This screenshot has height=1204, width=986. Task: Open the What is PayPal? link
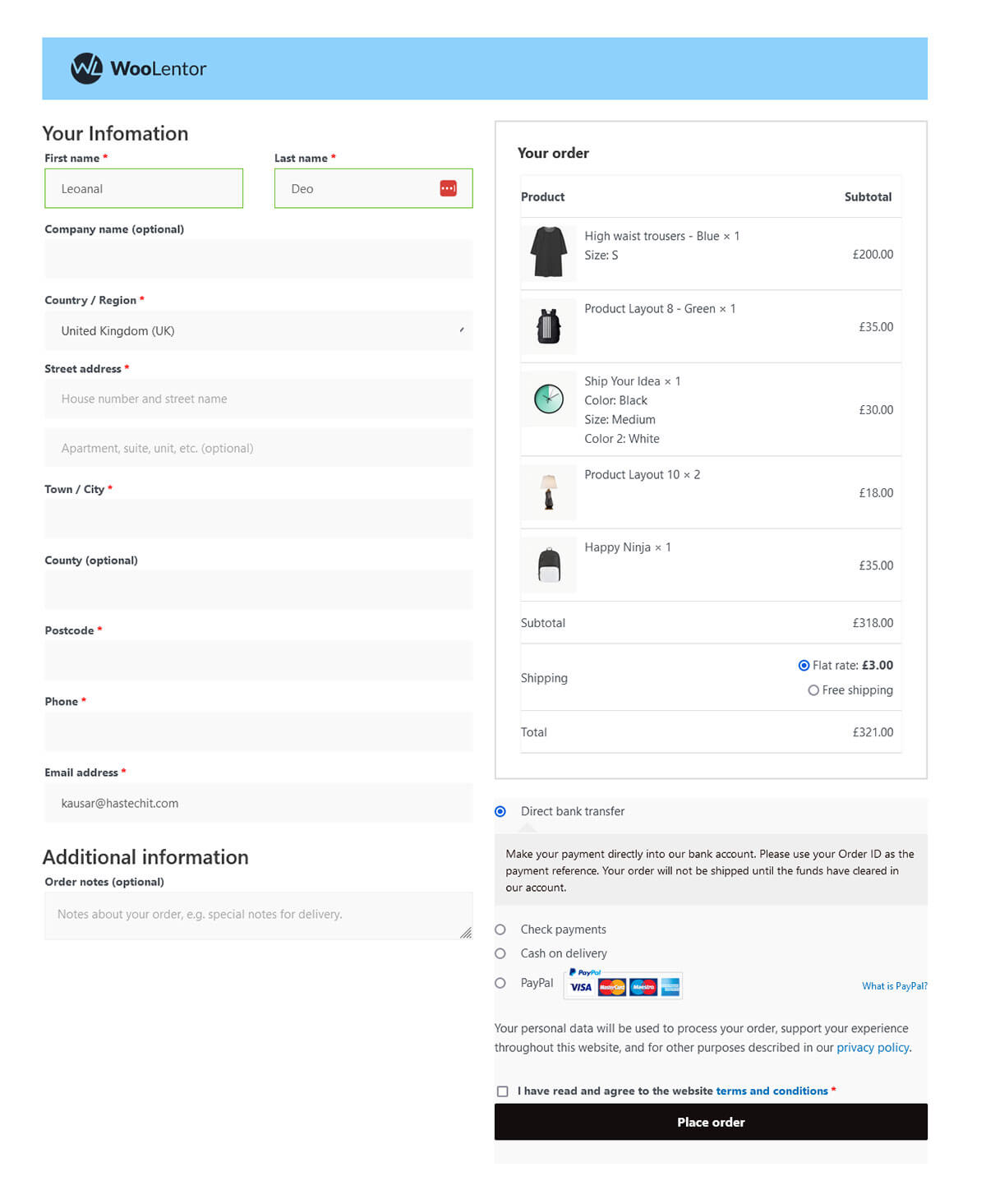click(x=895, y=986)
